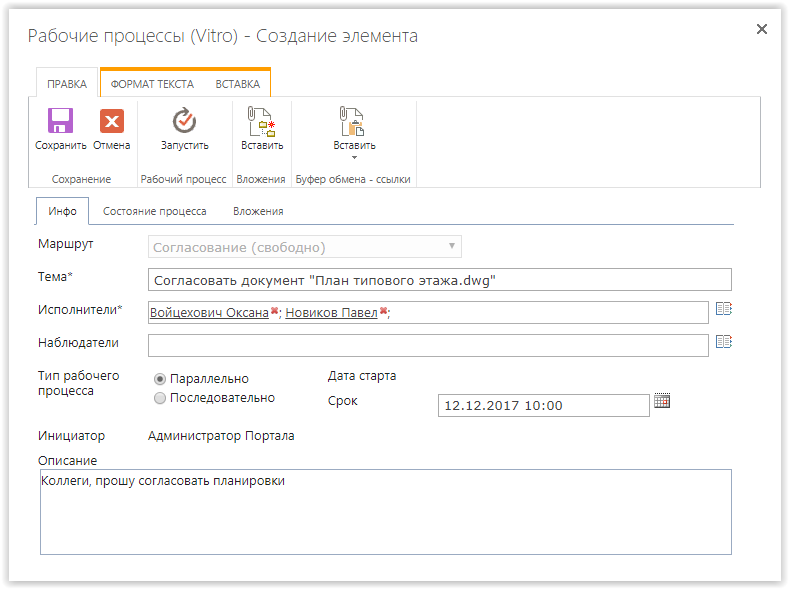Viewport: 789px width, 589px height.
Task: Click into the Тема text field
Action: click(x=439, y=280)
